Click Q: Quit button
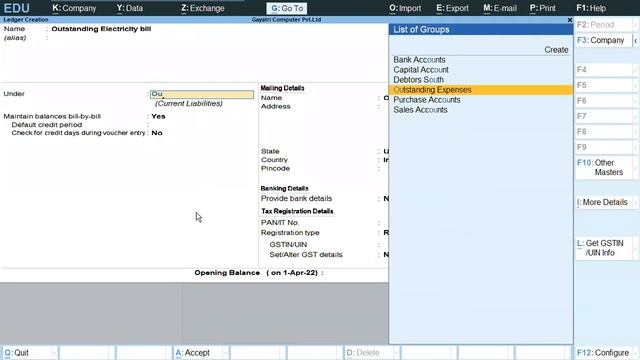 (x=29, y=353)
